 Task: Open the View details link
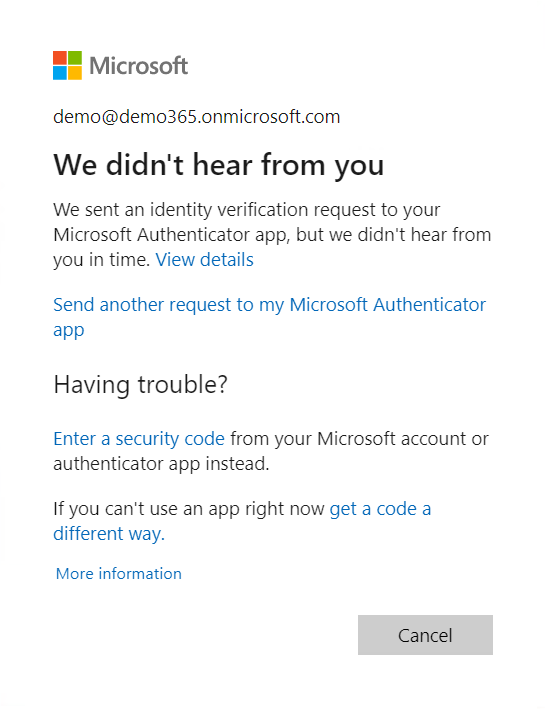(204, 260)
